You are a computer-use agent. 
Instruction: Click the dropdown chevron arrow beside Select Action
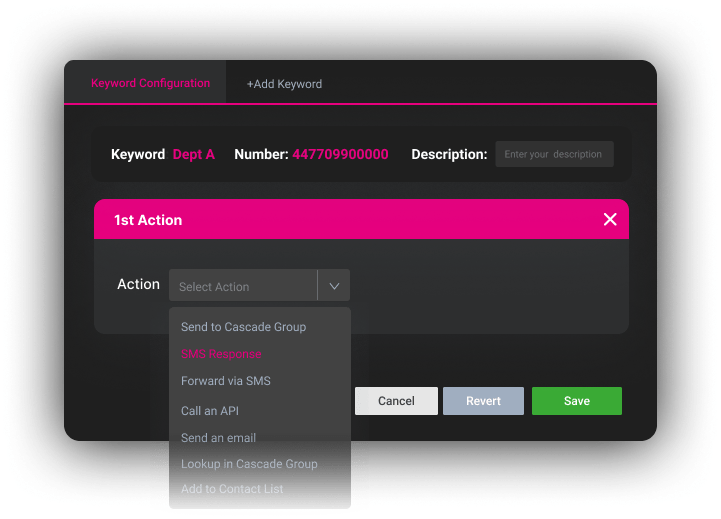[334, 286]
